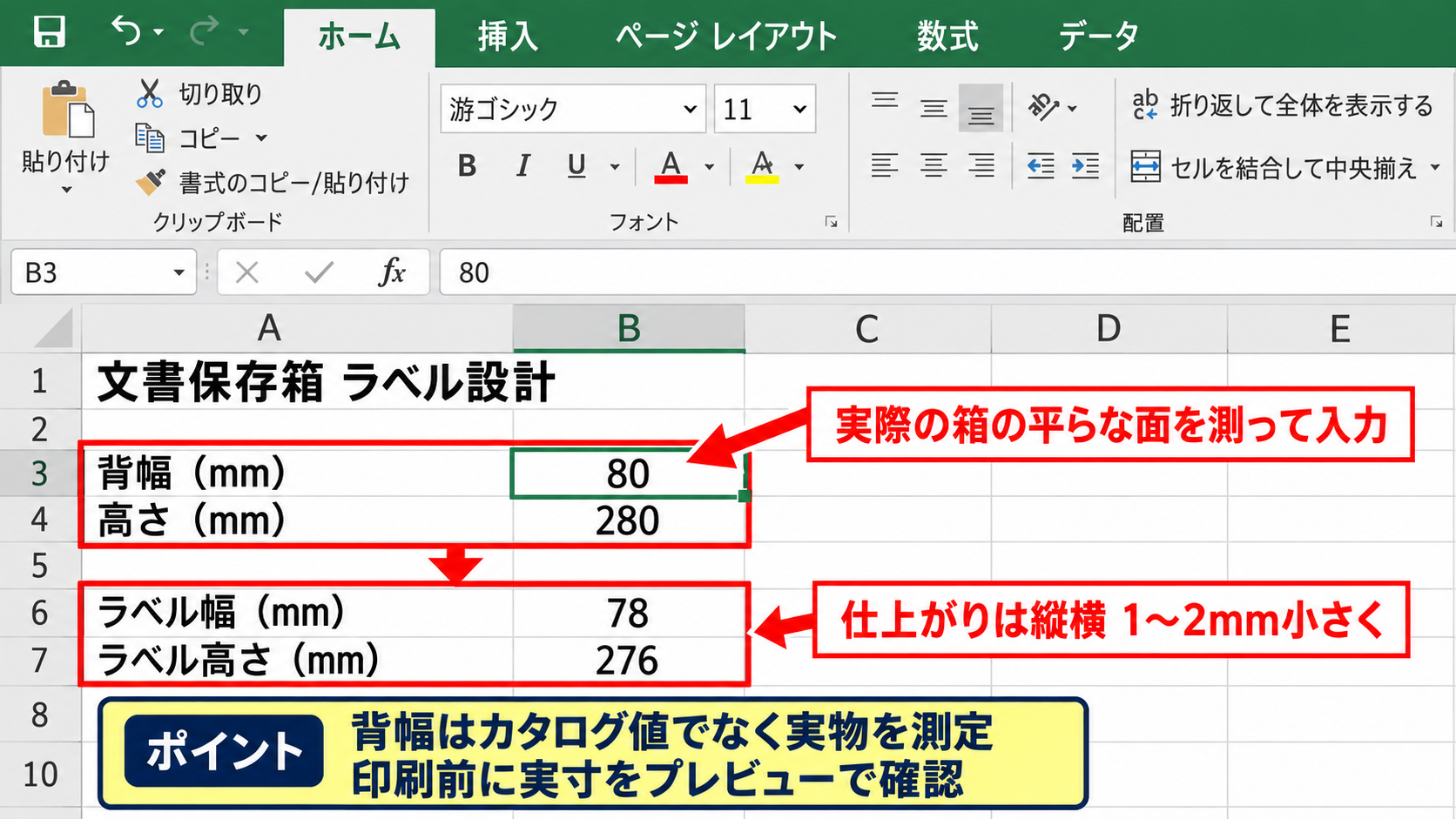Open the データ tab

(x=1098, y=36)
